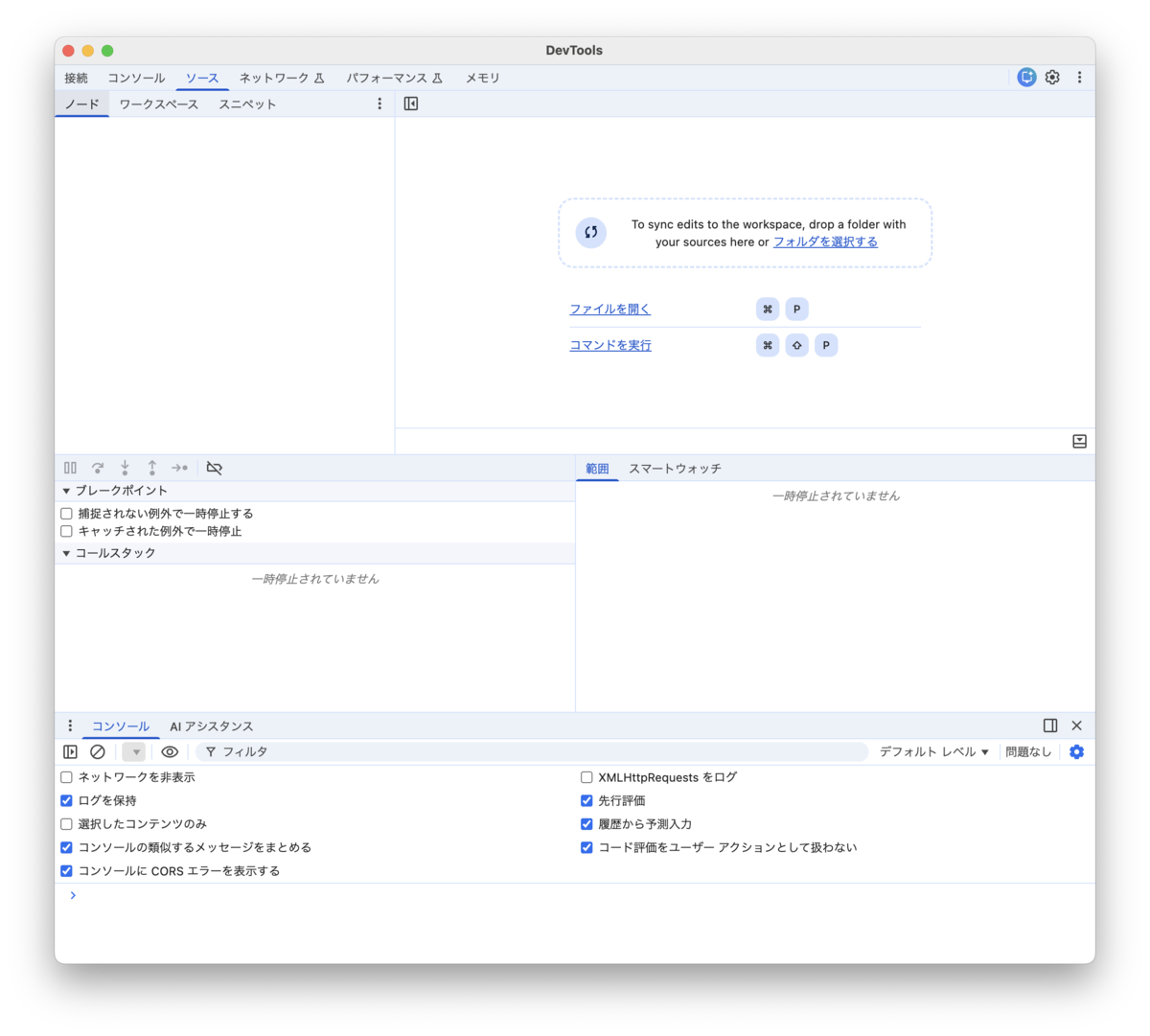Switch to the 接続 tab
Viewport: 1150px width, 1036px height.
[x=76, y=78]
